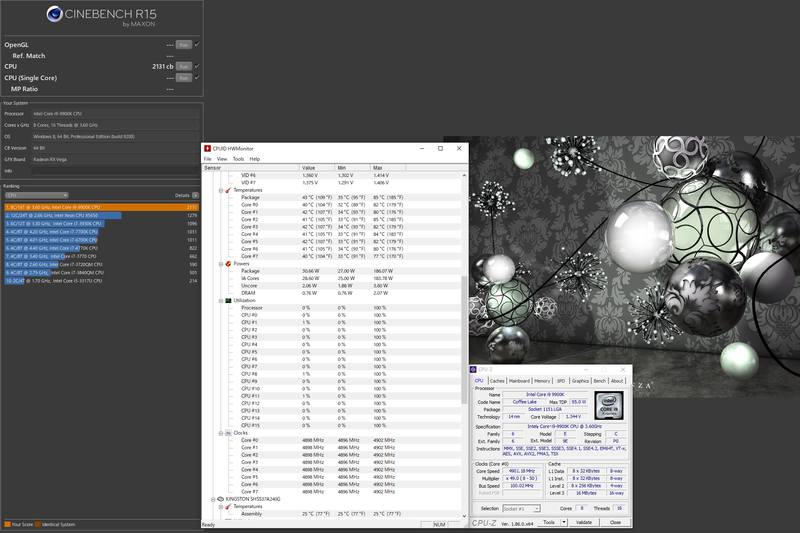
Task: Click the Details arrow button in Ranking
Action: 195,195
